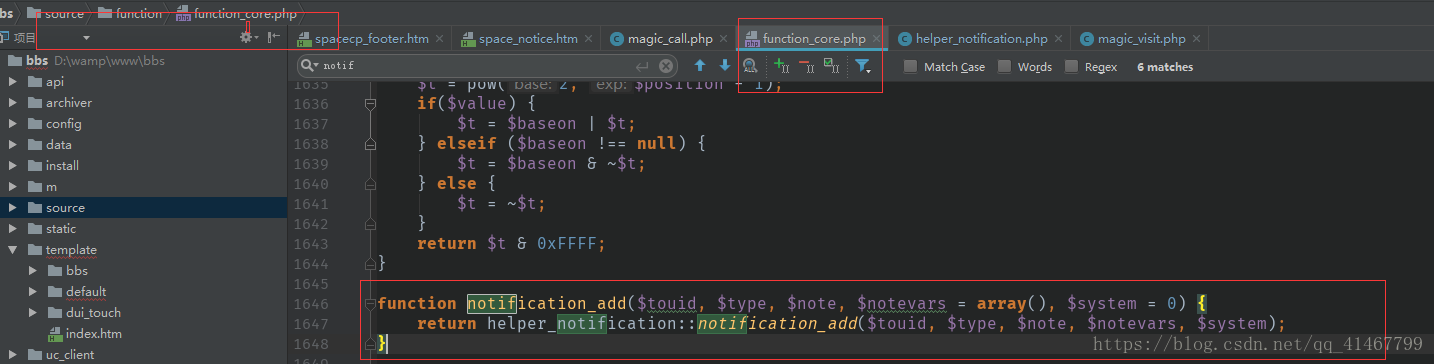Expand the config folder arrow

[13, 124]
